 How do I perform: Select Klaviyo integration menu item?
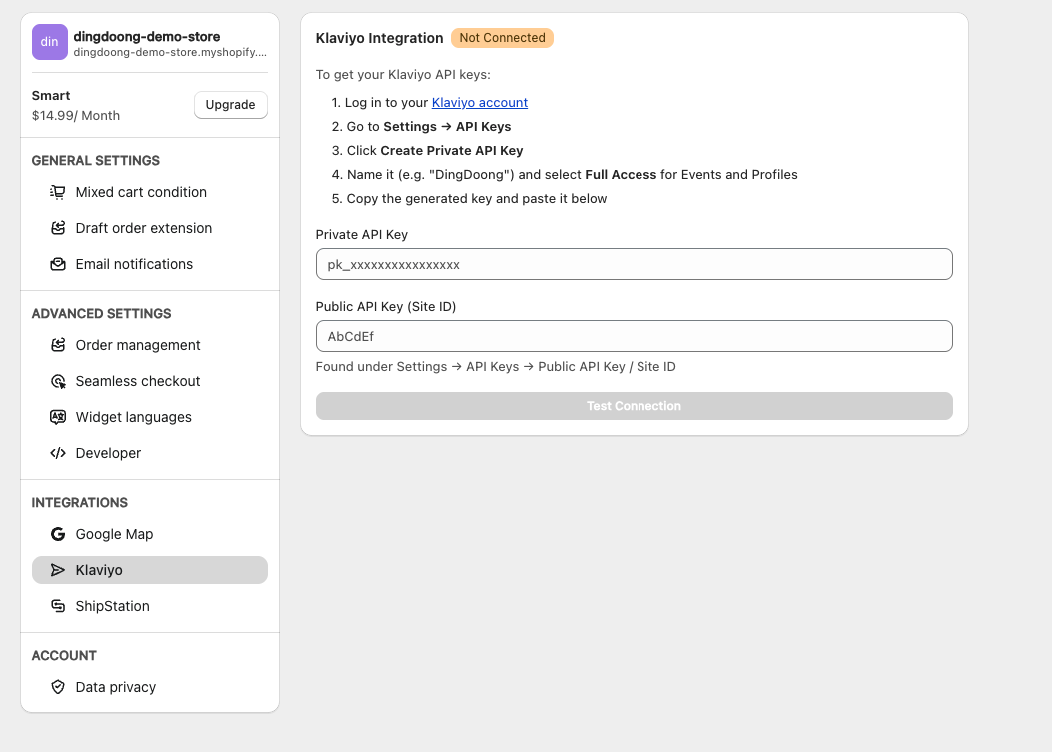pyautogui.click(x=150, y=570)
